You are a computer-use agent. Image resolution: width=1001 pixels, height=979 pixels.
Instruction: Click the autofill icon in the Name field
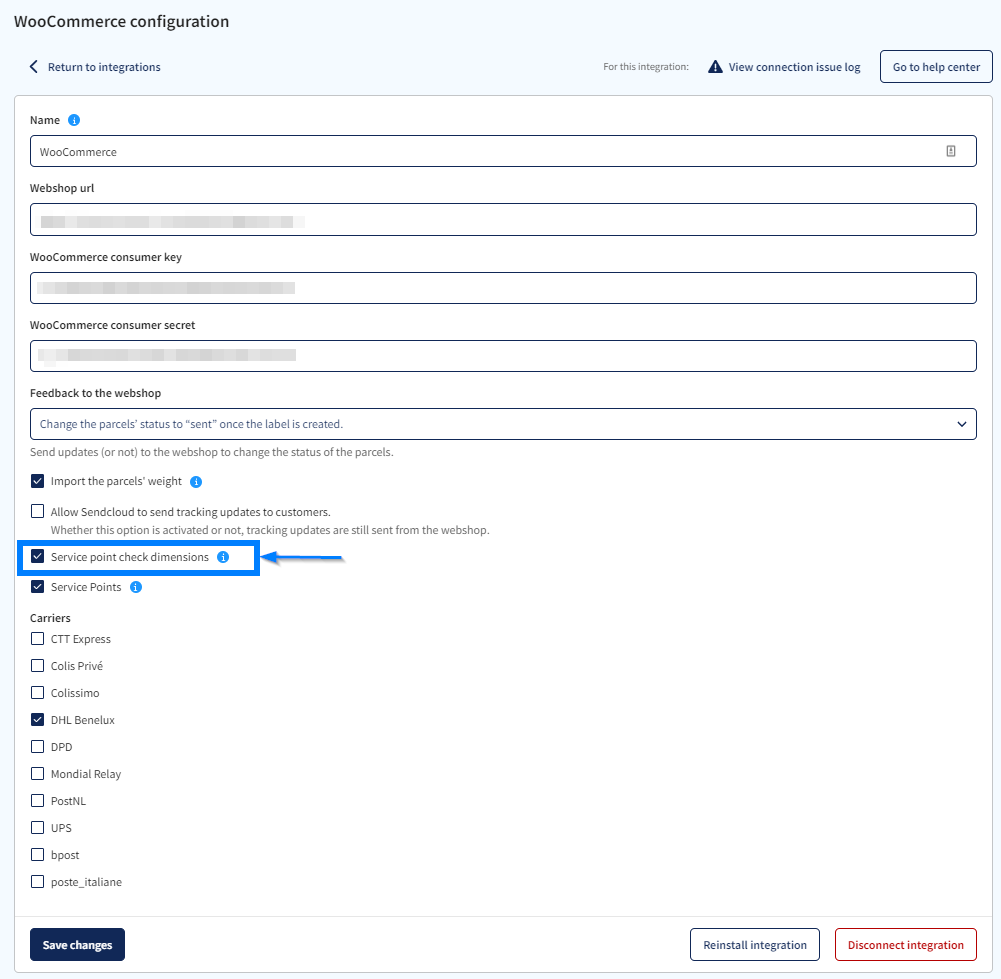click(x=951, y=151)
